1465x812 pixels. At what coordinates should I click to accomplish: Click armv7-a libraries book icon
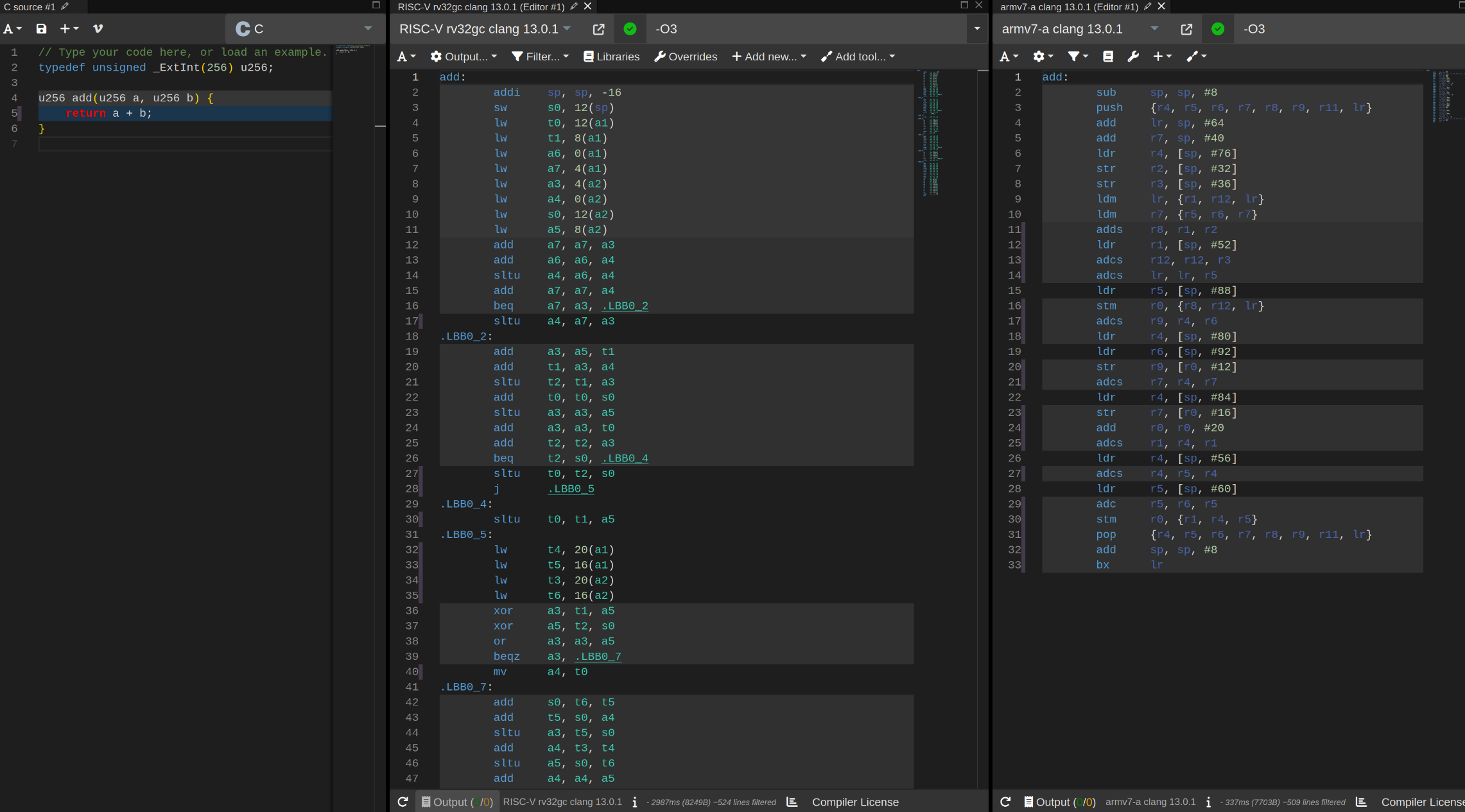(1108, 56)
